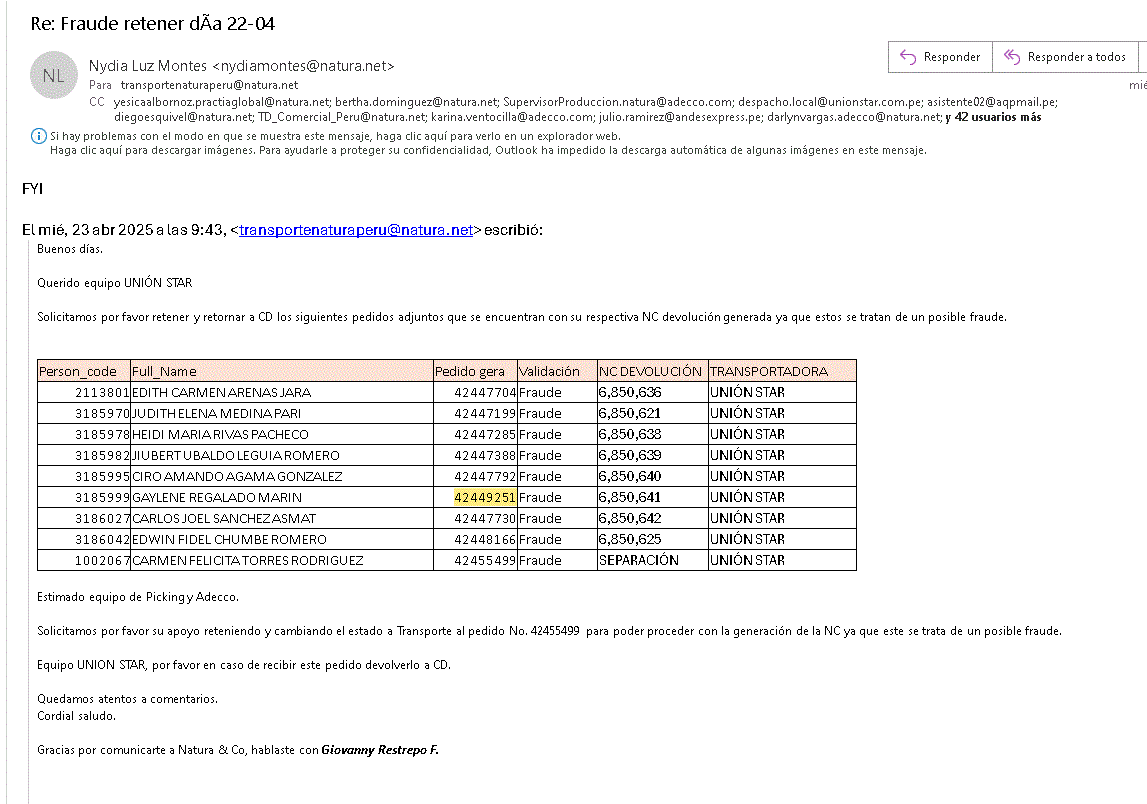This screenshot has width=1147, height=804.
Task: Open the transportenaturaperu@natura.net link in the quoted header
Action: [x=355, y=230]
